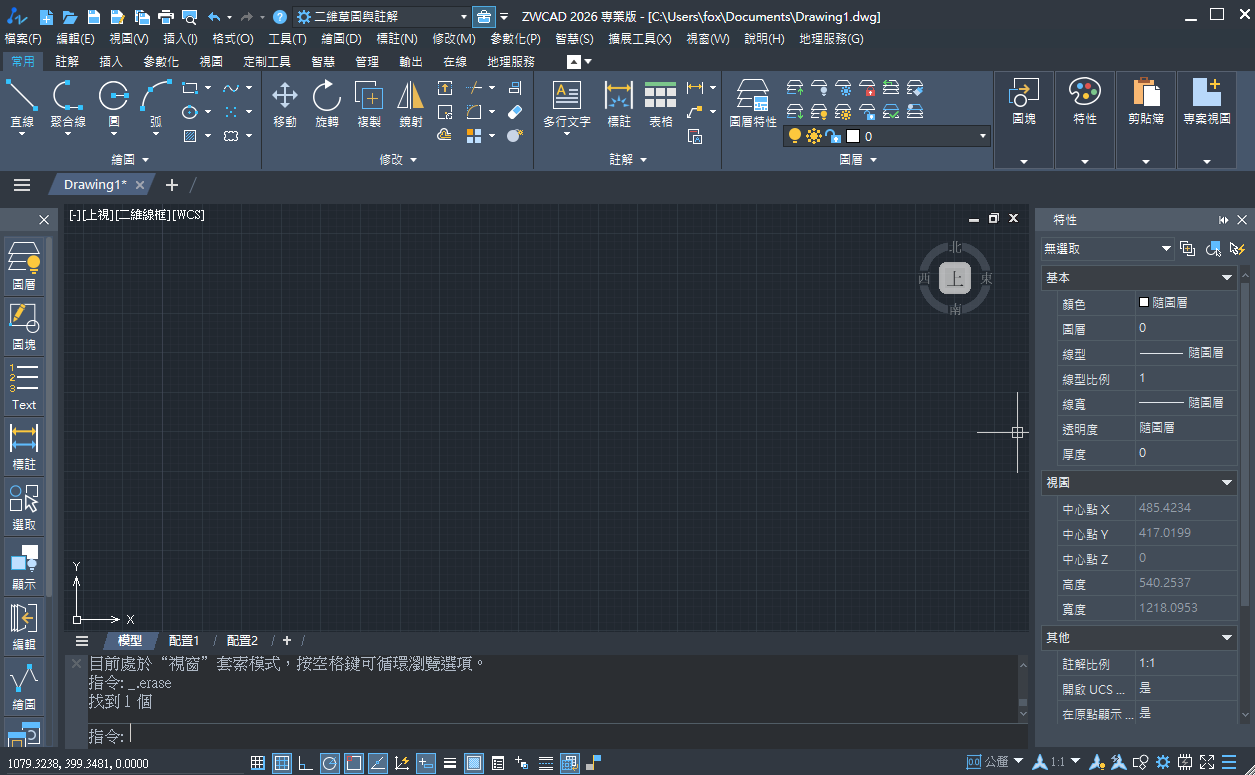Select the 聚合線 polyline tool
The width and height of the screenshot is (1255, 775).
(67, 104)
